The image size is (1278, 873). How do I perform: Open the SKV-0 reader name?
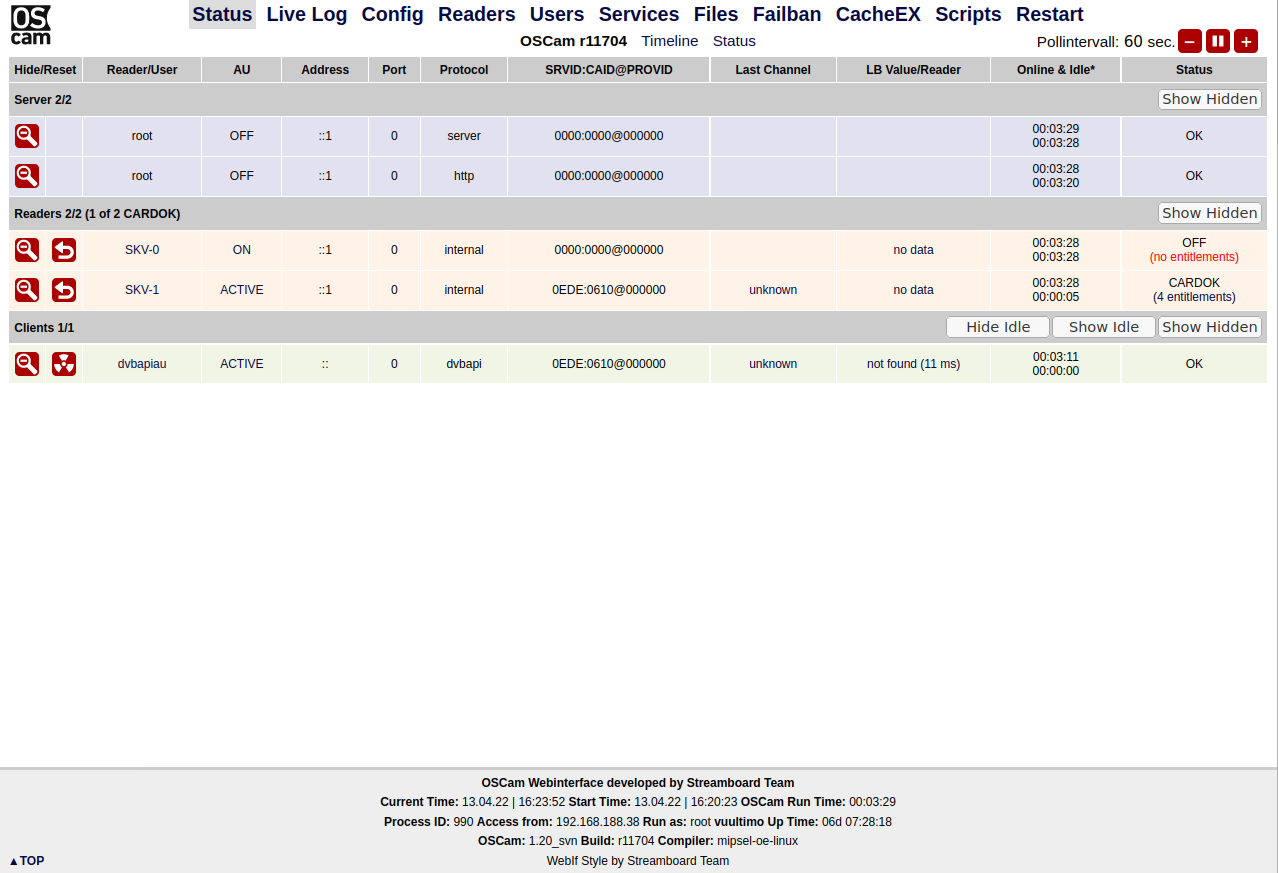[x=142, y=250]
